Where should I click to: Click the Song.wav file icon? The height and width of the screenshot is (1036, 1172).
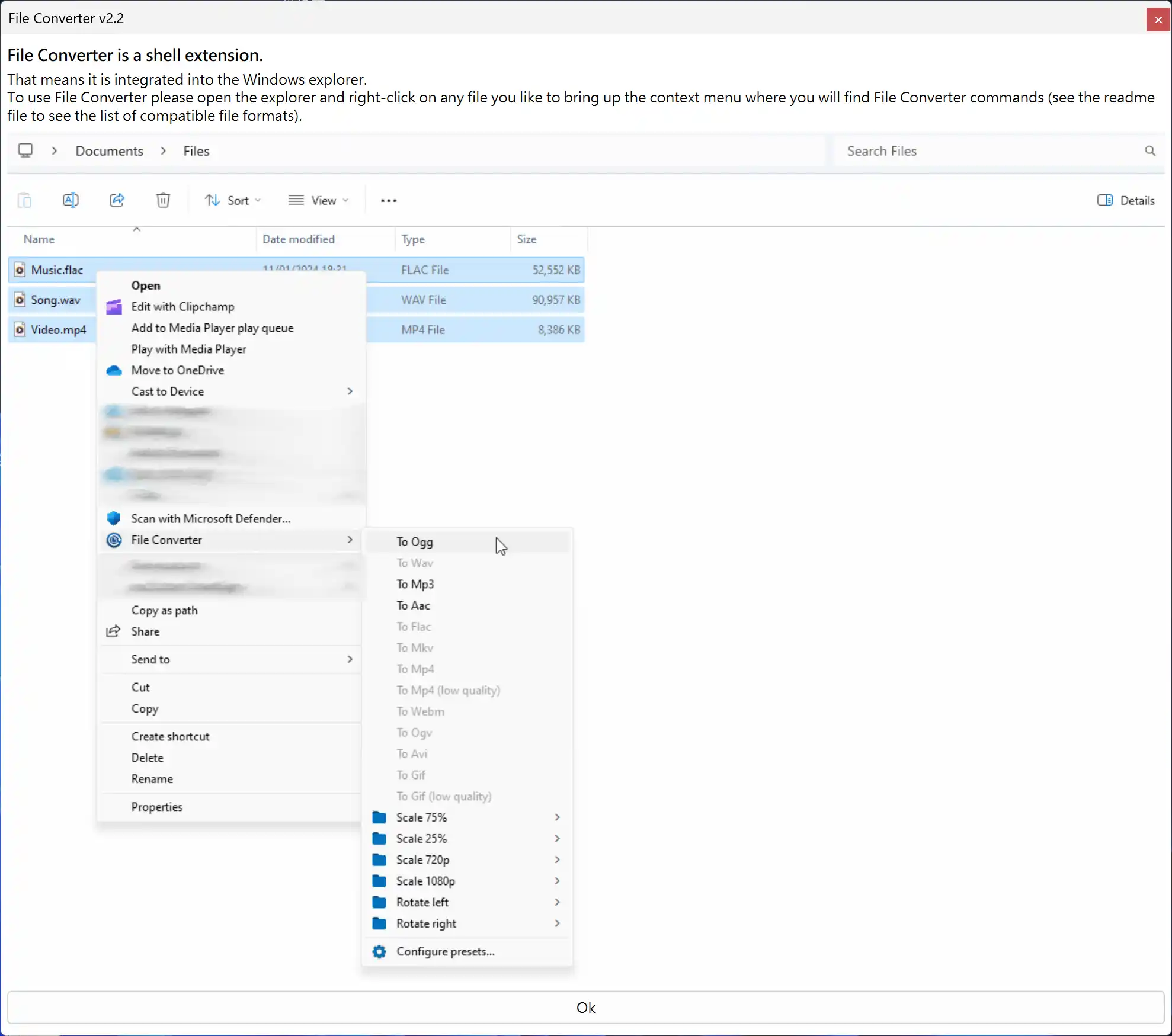click(20, 300)
